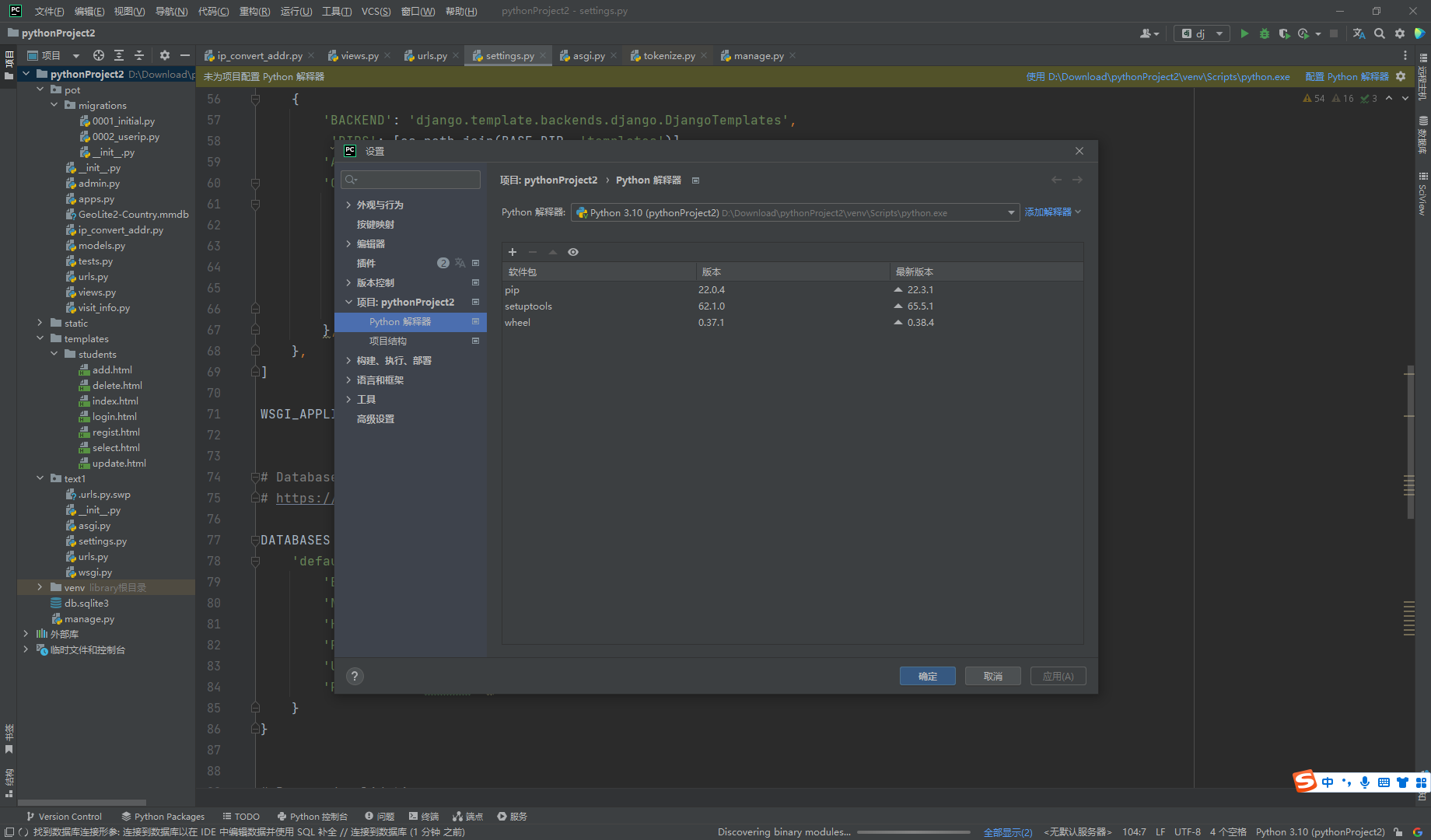
Task: Click the 应用(A) button
Action: [x=1058, y=676]
